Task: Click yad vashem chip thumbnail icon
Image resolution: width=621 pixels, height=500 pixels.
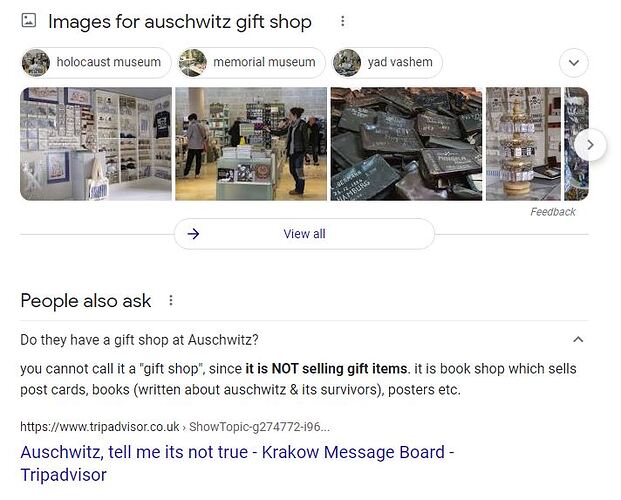Action: pyautogui.click(x=347, y=63)
